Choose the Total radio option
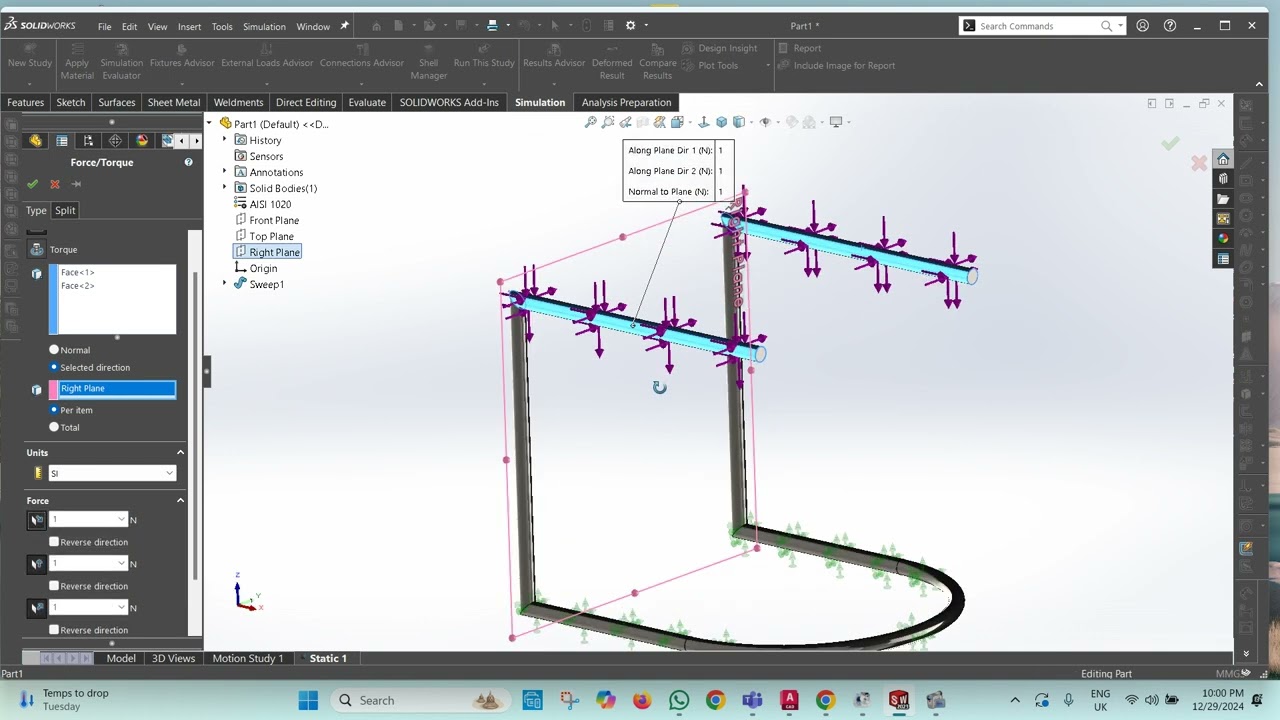The height and width of the screenshot is (720, 1280). coord(54,427)
